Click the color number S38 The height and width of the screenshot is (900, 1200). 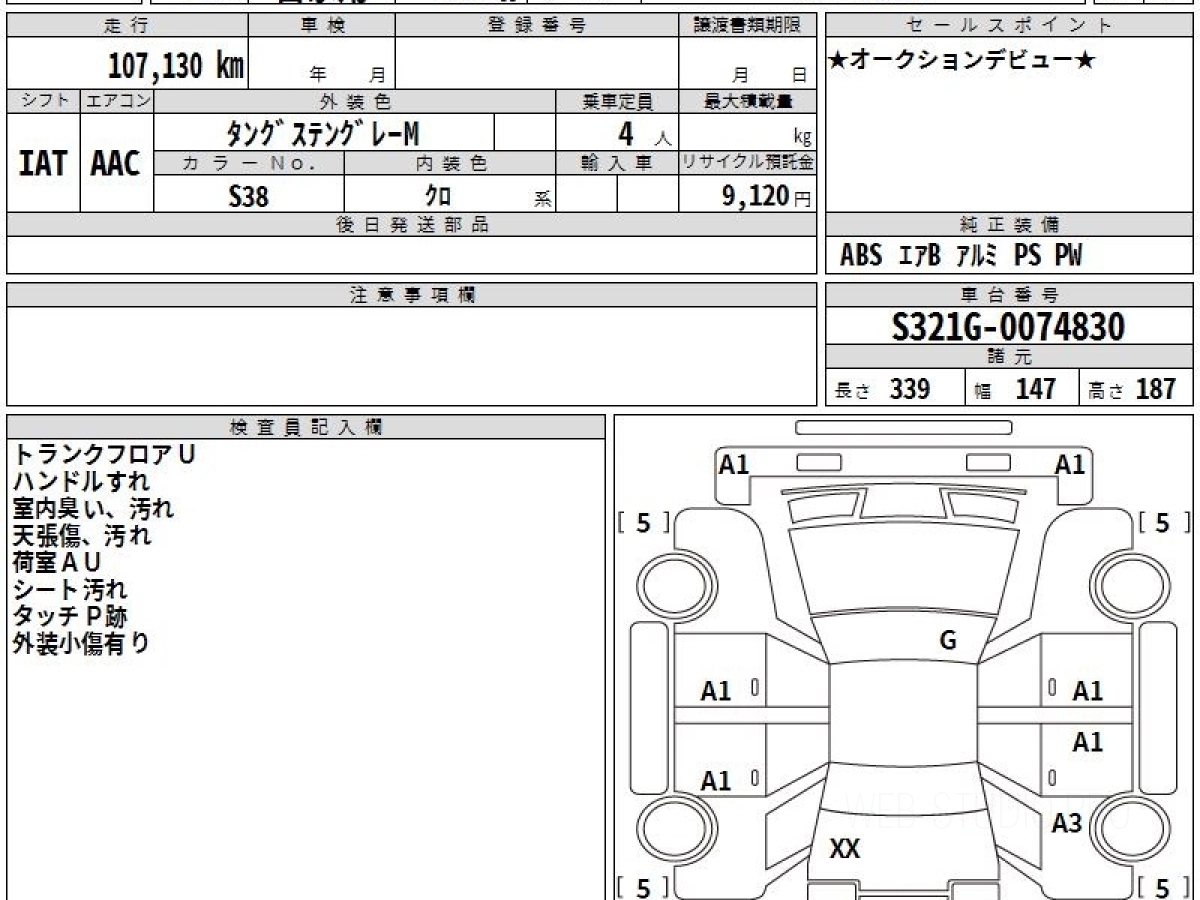click(x=248, y=196)
